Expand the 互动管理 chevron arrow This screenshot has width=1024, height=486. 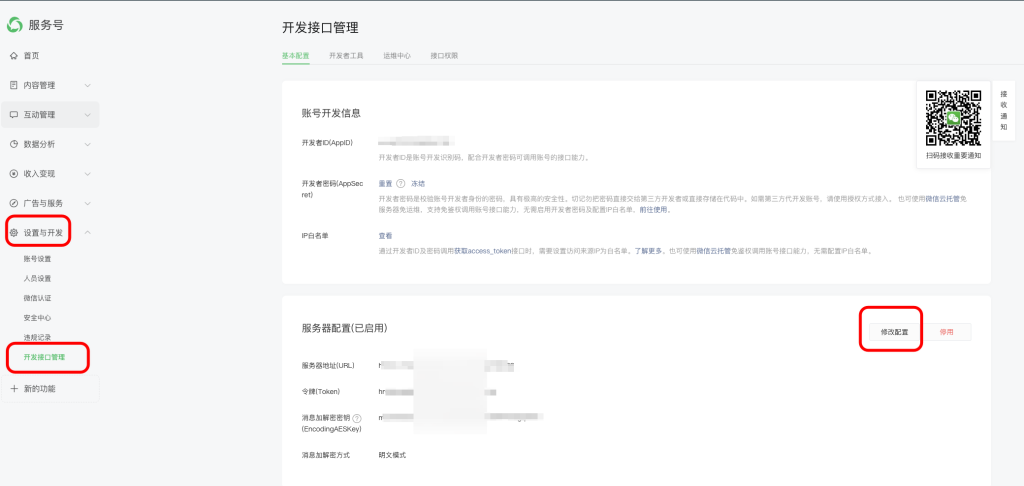pos(88,115)
